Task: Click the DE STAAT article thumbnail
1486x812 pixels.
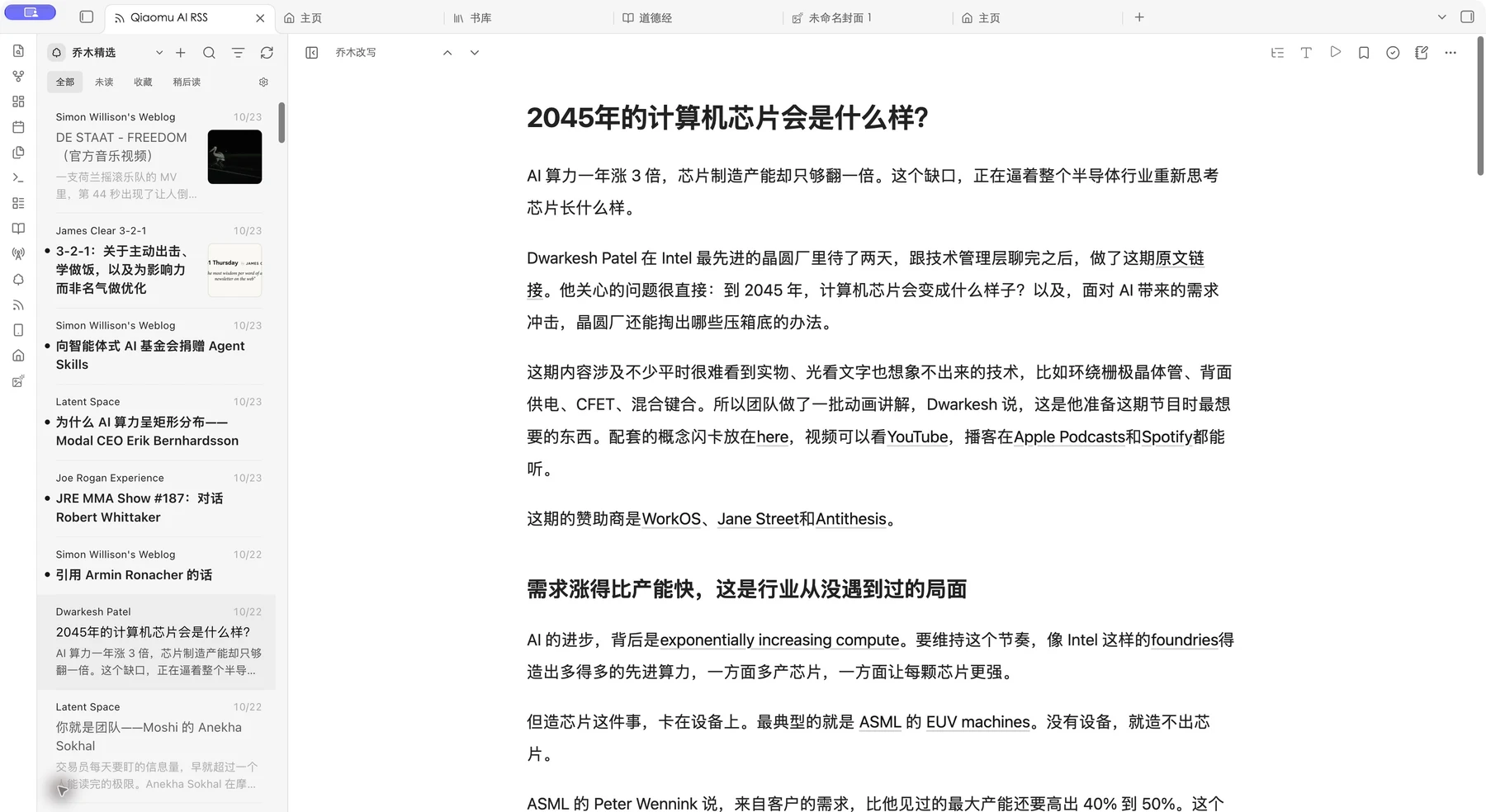Action: click(x=234, y=157)
